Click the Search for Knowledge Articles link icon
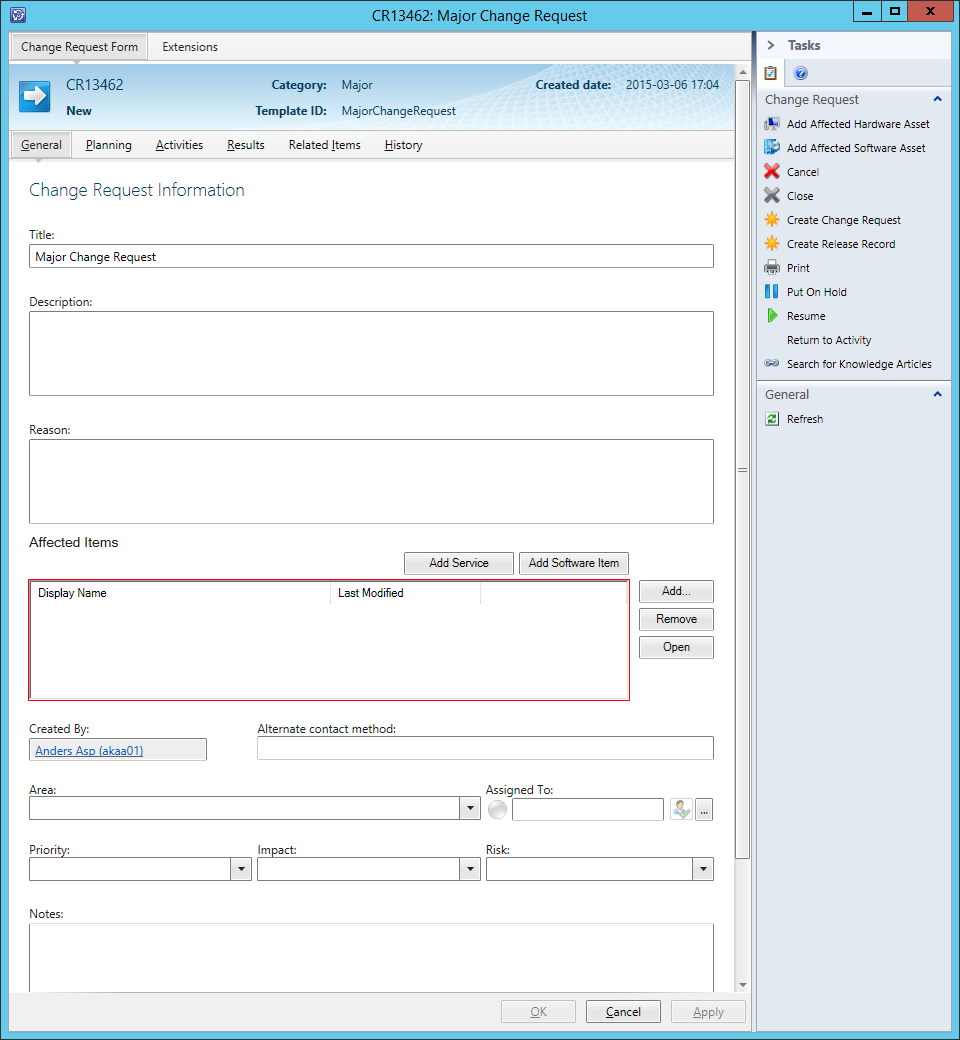 pyautogui.click(x=772, y=363)
